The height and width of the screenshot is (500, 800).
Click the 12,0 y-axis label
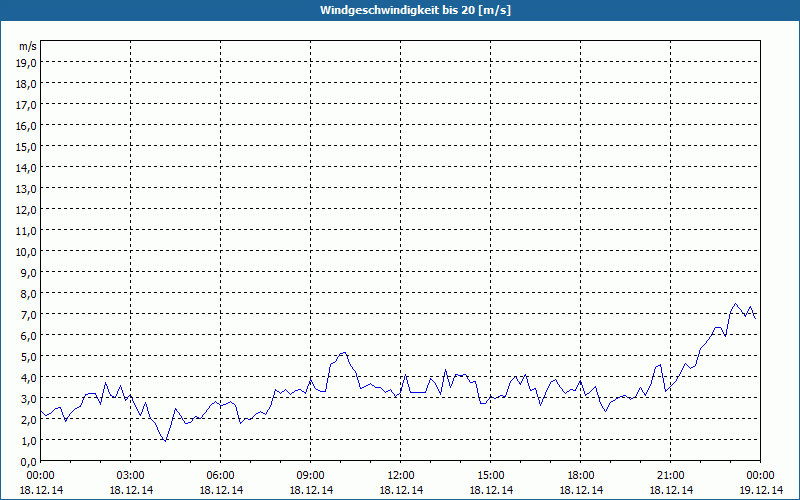(26, 210)
